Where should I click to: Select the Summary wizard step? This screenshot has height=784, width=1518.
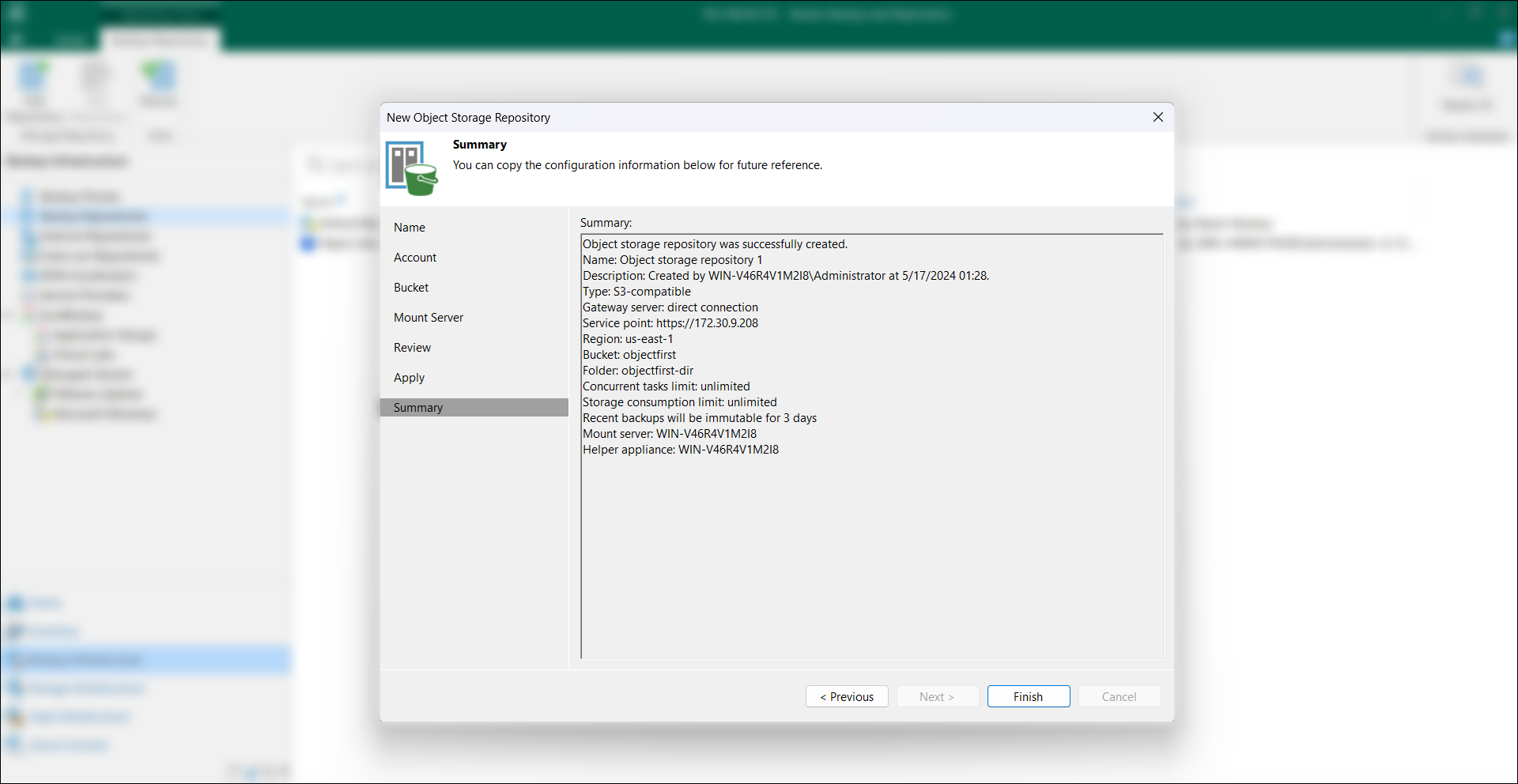click(x=474, y=408)
